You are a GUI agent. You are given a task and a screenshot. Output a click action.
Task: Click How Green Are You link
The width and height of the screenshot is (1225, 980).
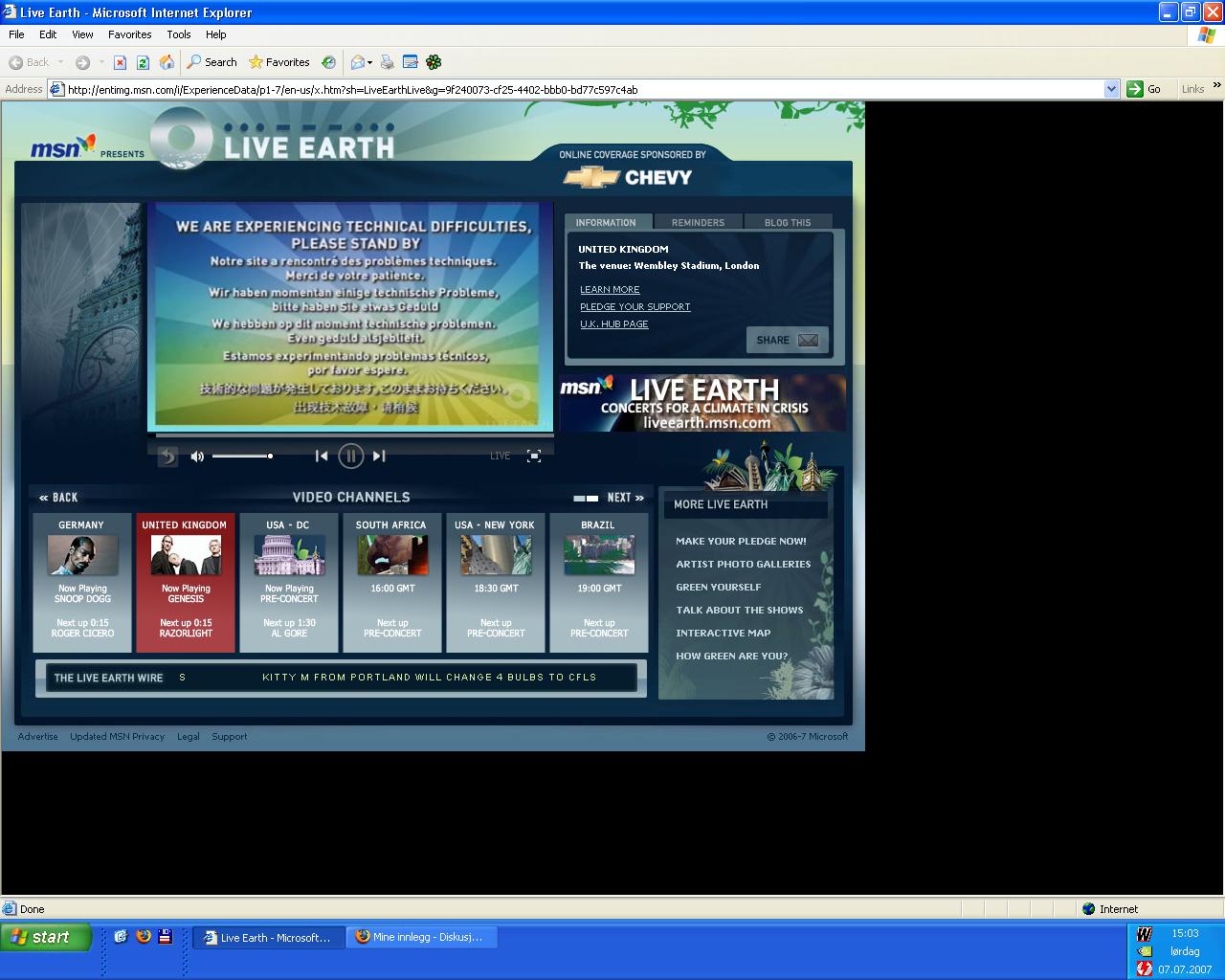pyautogui.click(x=732, y=656)
